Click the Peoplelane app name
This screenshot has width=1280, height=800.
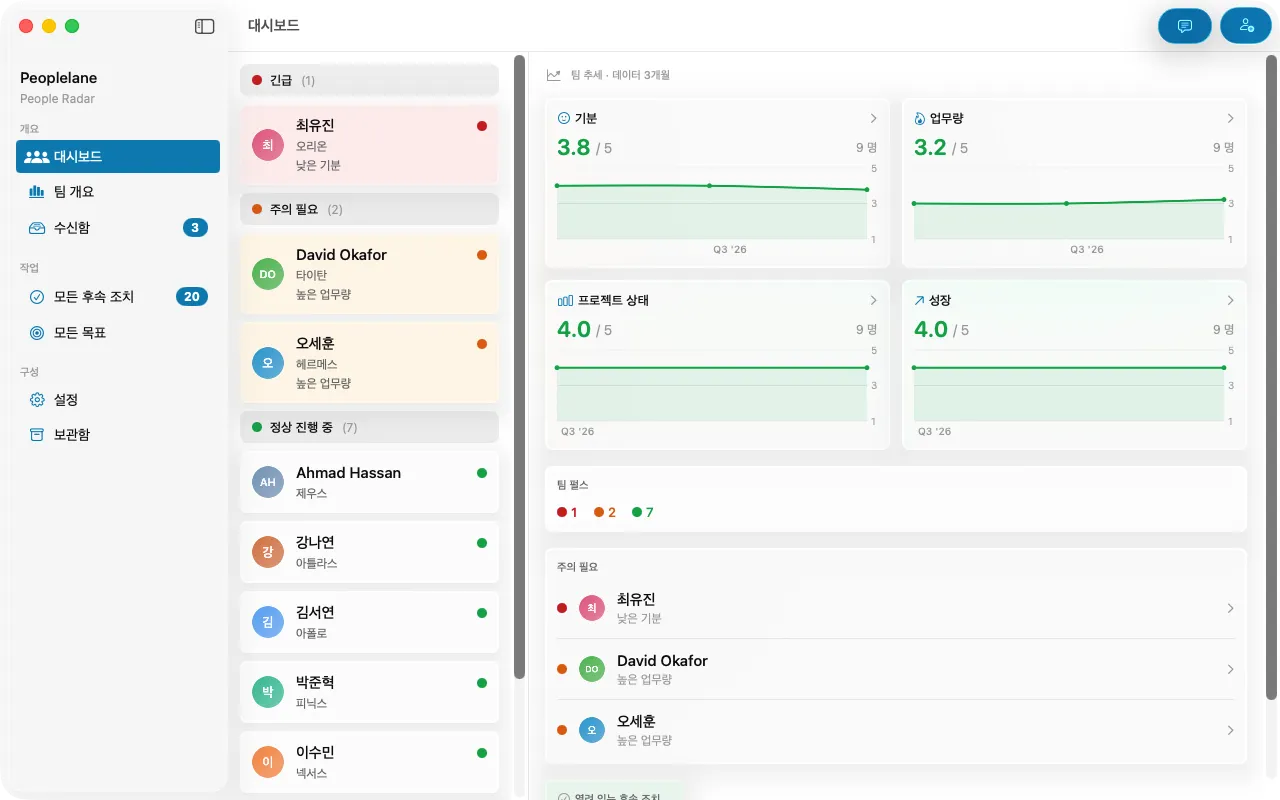(59, 78)
